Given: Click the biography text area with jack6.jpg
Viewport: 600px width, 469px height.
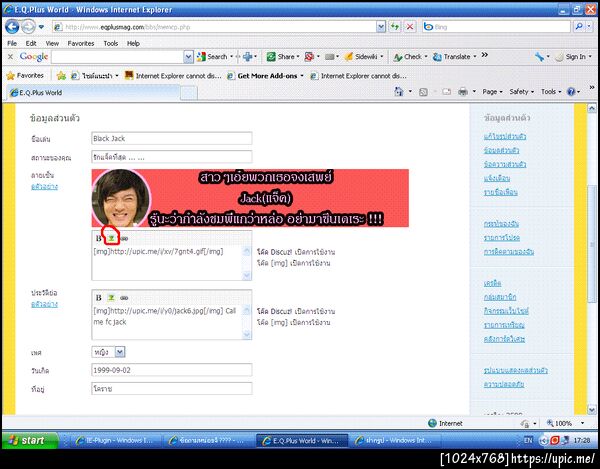Looking at the screenshot, I should [x=168, y=322].
